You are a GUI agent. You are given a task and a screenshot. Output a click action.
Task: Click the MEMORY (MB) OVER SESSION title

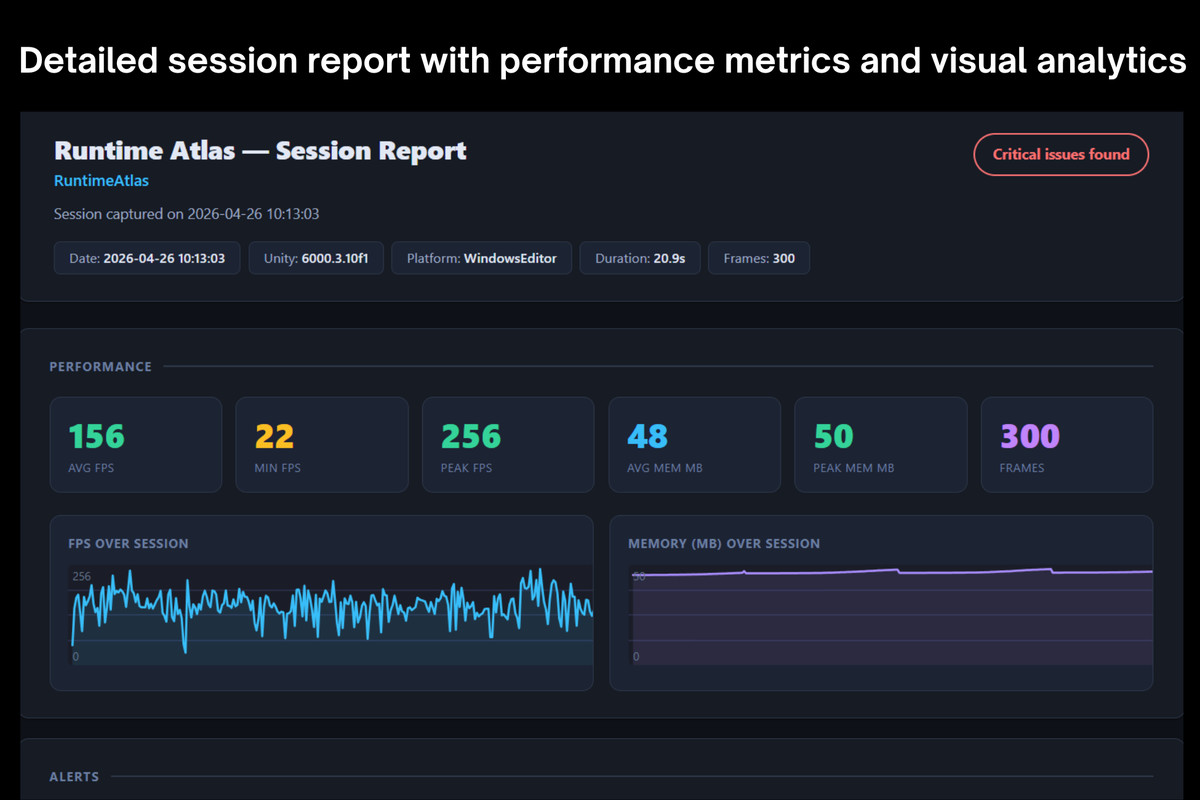pyautogui.click(x=724, y=544)
